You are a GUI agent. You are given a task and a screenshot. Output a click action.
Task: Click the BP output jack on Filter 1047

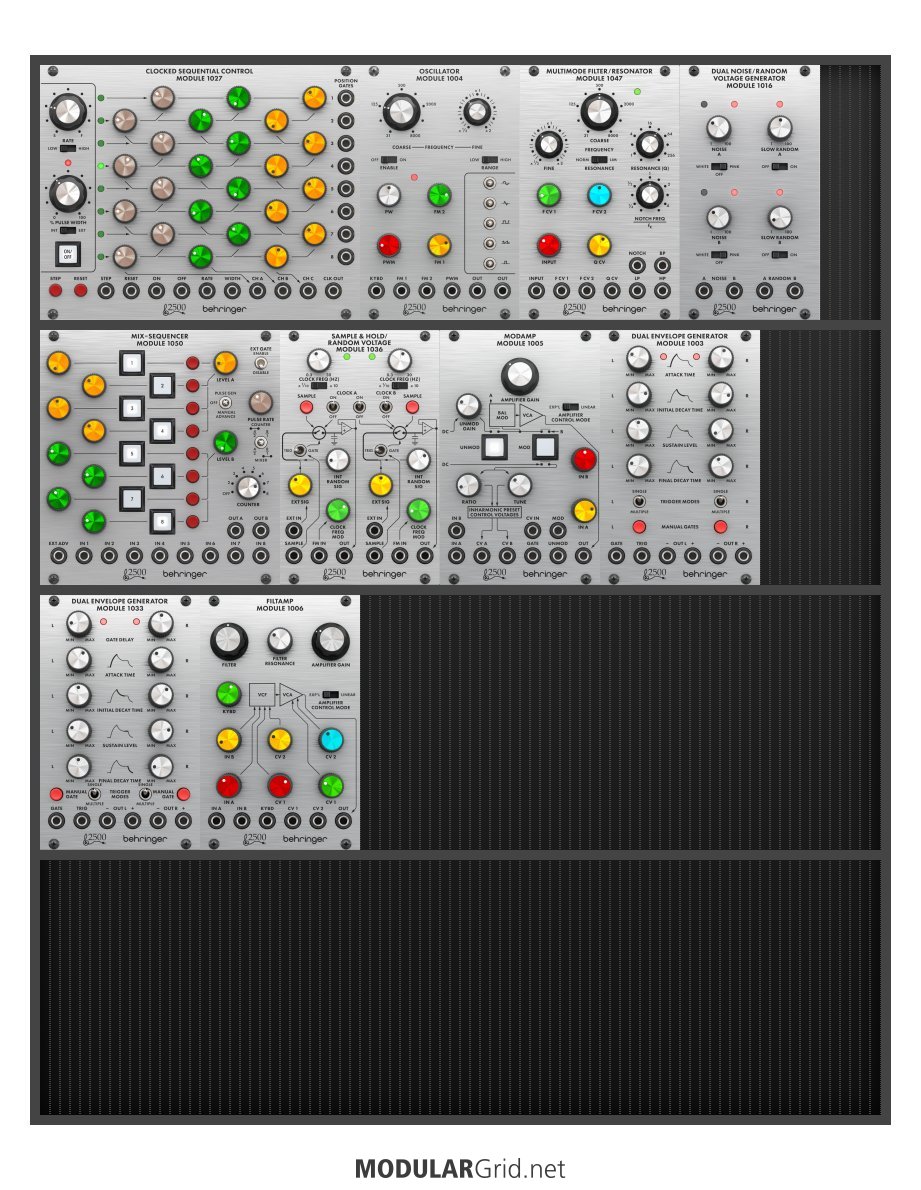coord(662,265)
